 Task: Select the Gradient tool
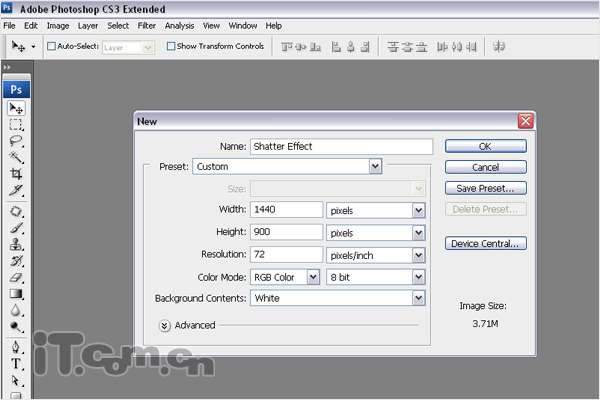pyautogui.click(x=16, y=294)
